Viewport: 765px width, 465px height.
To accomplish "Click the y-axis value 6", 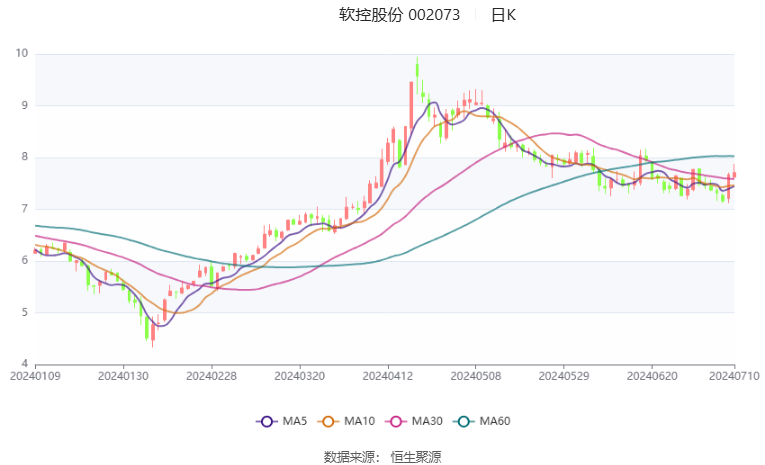I will (x=25, y=261).
